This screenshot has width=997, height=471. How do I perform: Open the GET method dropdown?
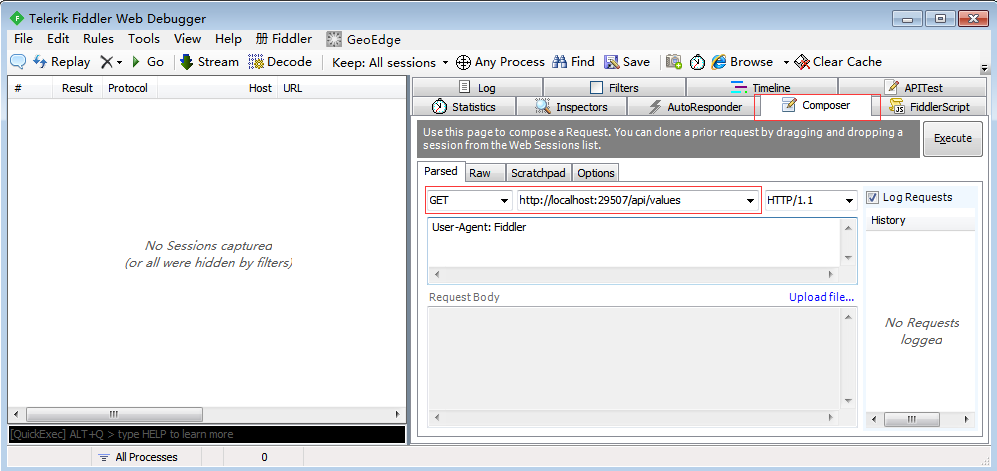click(x=470, y=200)
